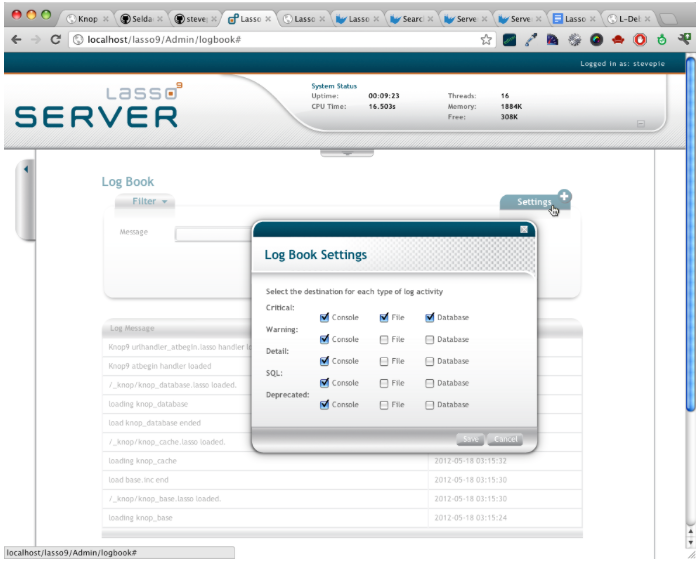698x584 pixels.
Task: Collapse the left sidebar arrow handle
Action: [26, 168]
